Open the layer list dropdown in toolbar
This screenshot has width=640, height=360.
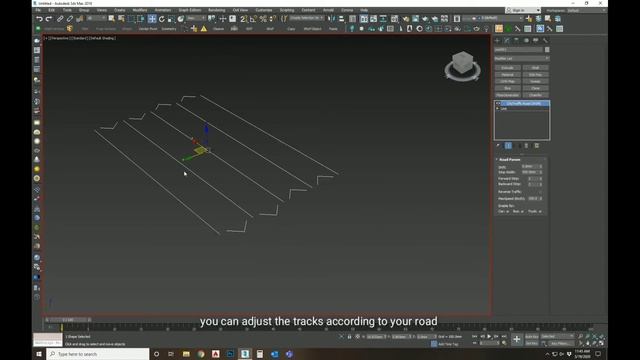493,18
